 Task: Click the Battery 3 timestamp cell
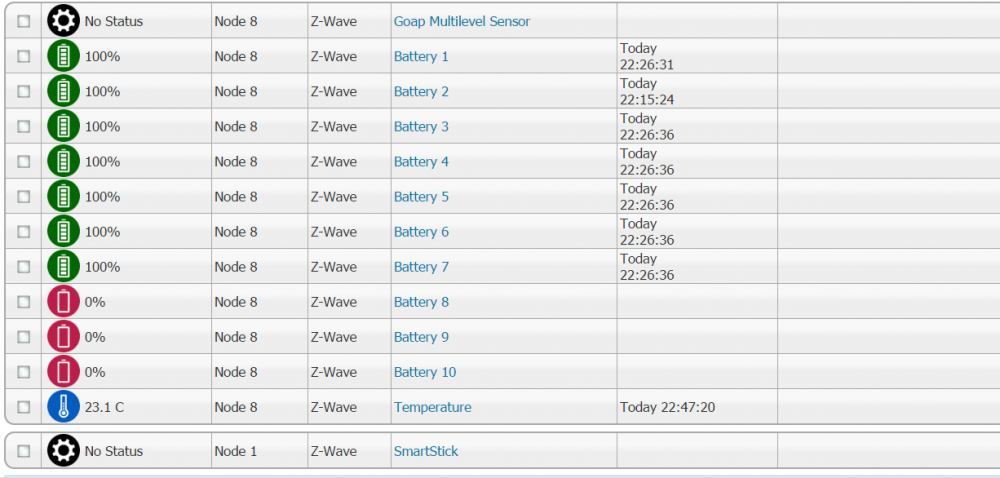(647, 127)
